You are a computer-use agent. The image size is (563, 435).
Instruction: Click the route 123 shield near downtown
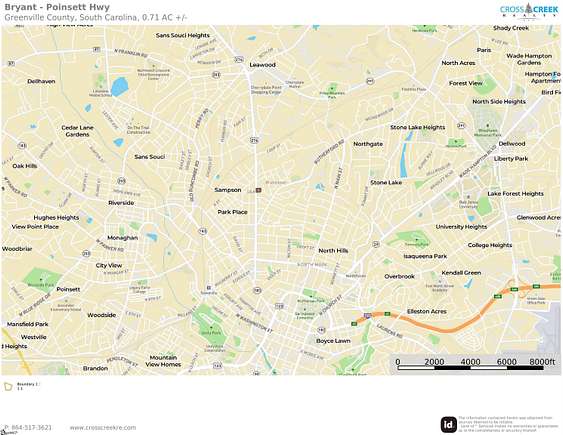coord(279,306)
